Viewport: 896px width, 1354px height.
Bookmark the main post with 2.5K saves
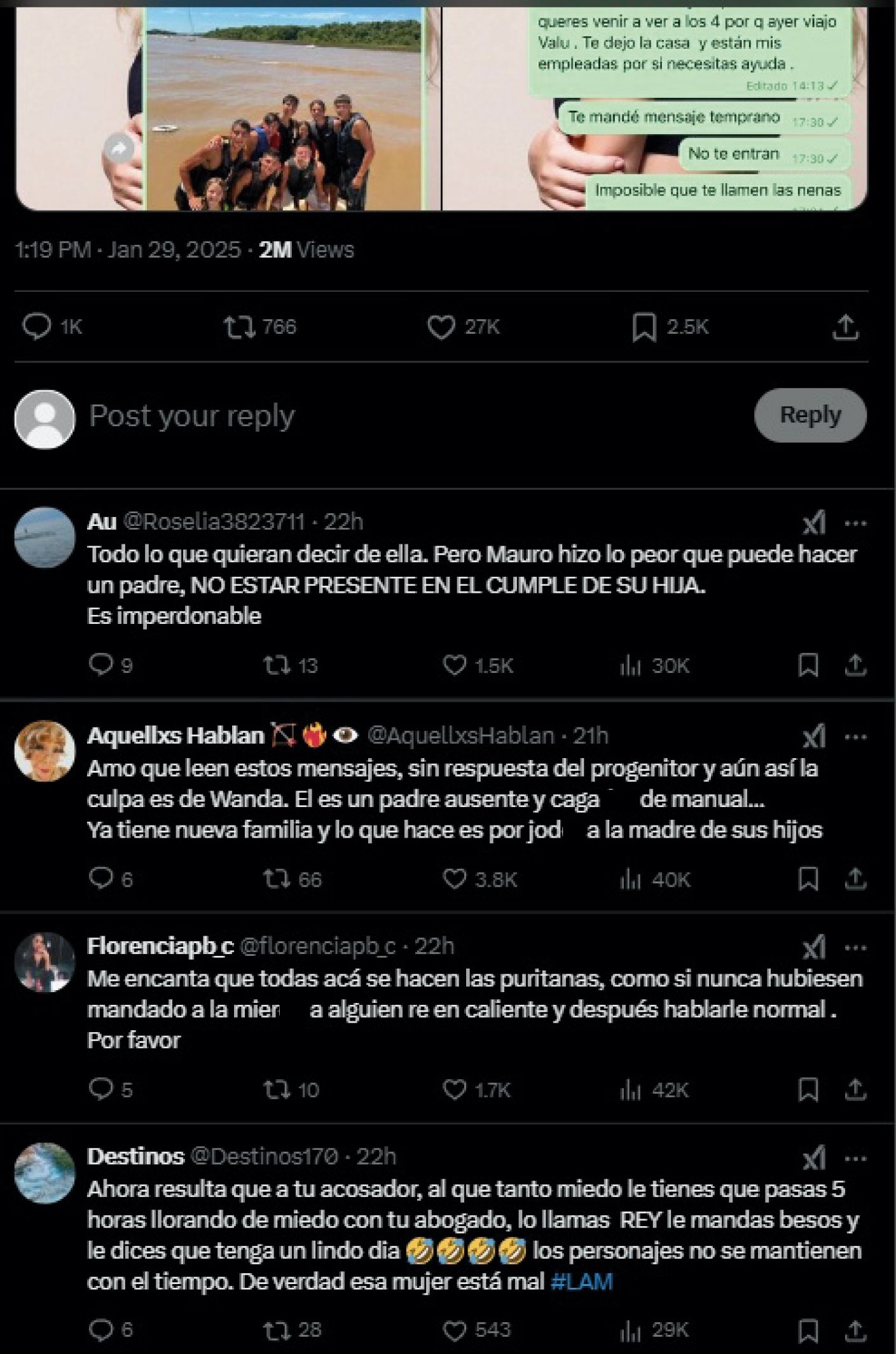[644, 328]
